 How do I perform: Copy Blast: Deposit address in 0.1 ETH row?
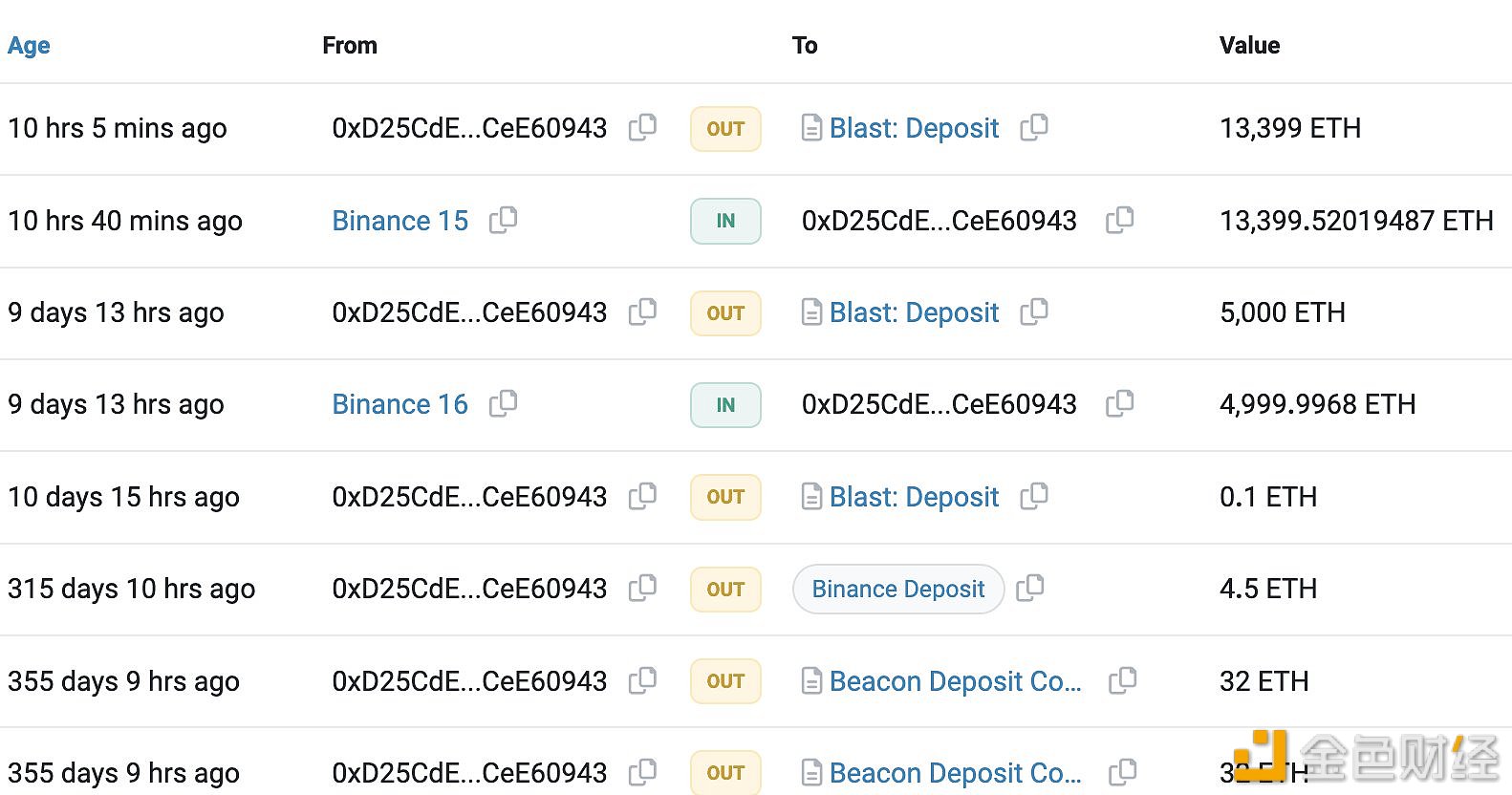1034,496
